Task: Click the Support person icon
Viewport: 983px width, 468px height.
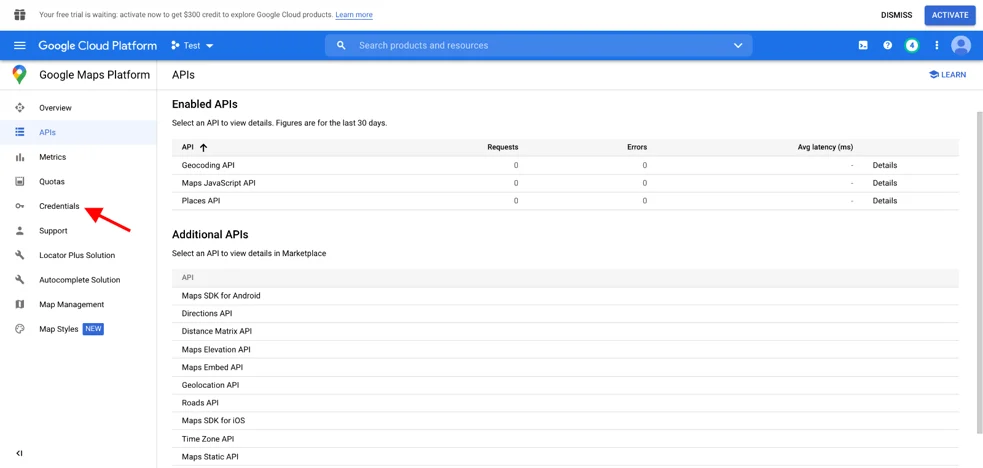Action: (19, 231)
